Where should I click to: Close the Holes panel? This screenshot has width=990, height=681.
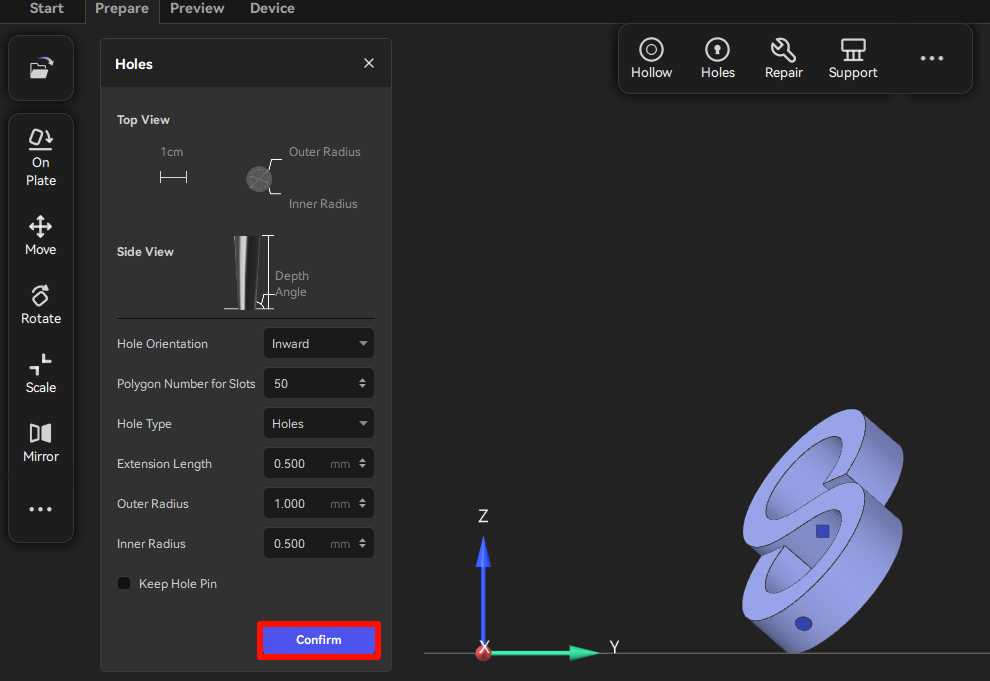(369, 63)
